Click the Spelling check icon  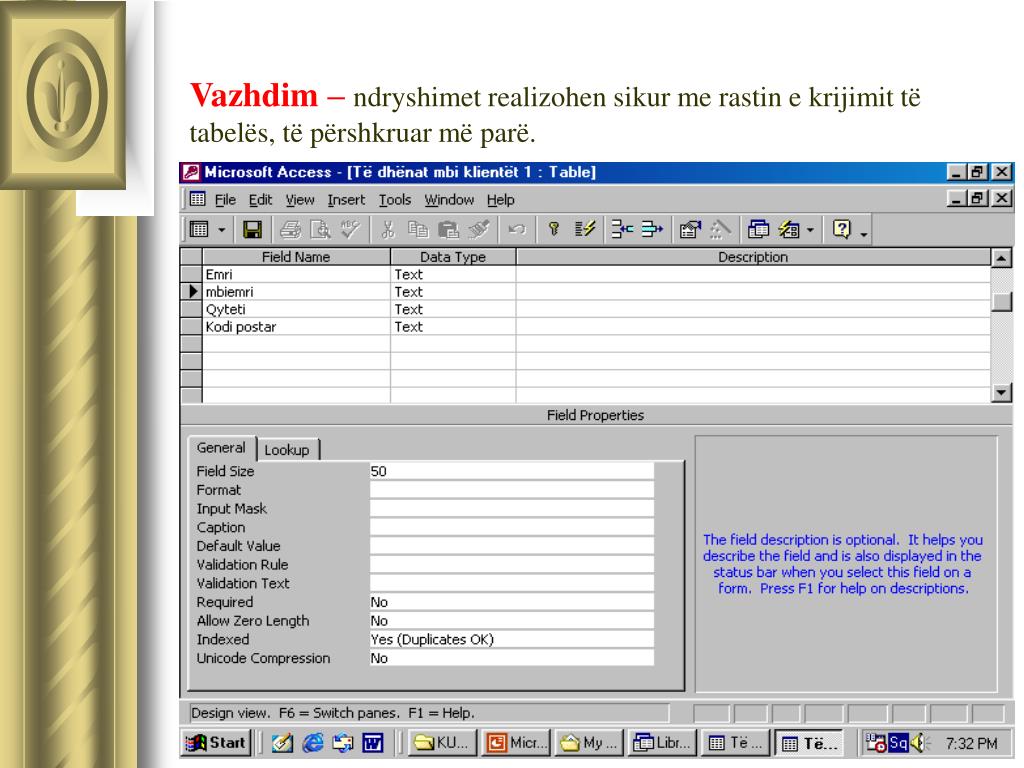[350, 230]
